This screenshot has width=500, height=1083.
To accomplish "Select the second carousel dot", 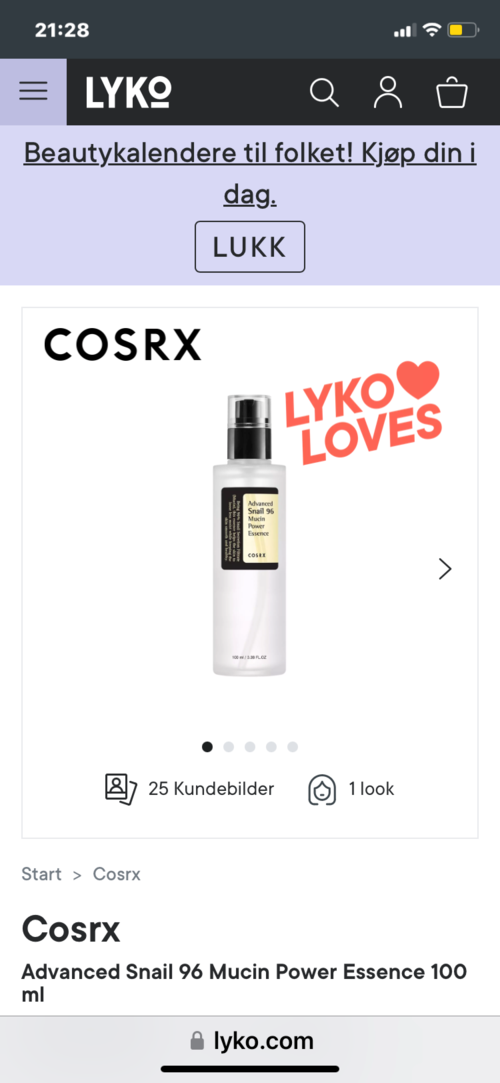I will coord(229,747).
